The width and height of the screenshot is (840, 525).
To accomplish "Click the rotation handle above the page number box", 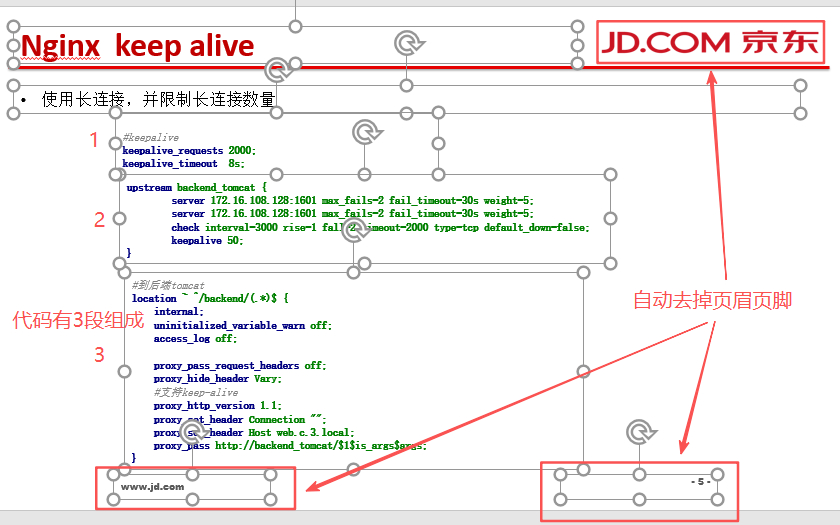I will 641,432.
